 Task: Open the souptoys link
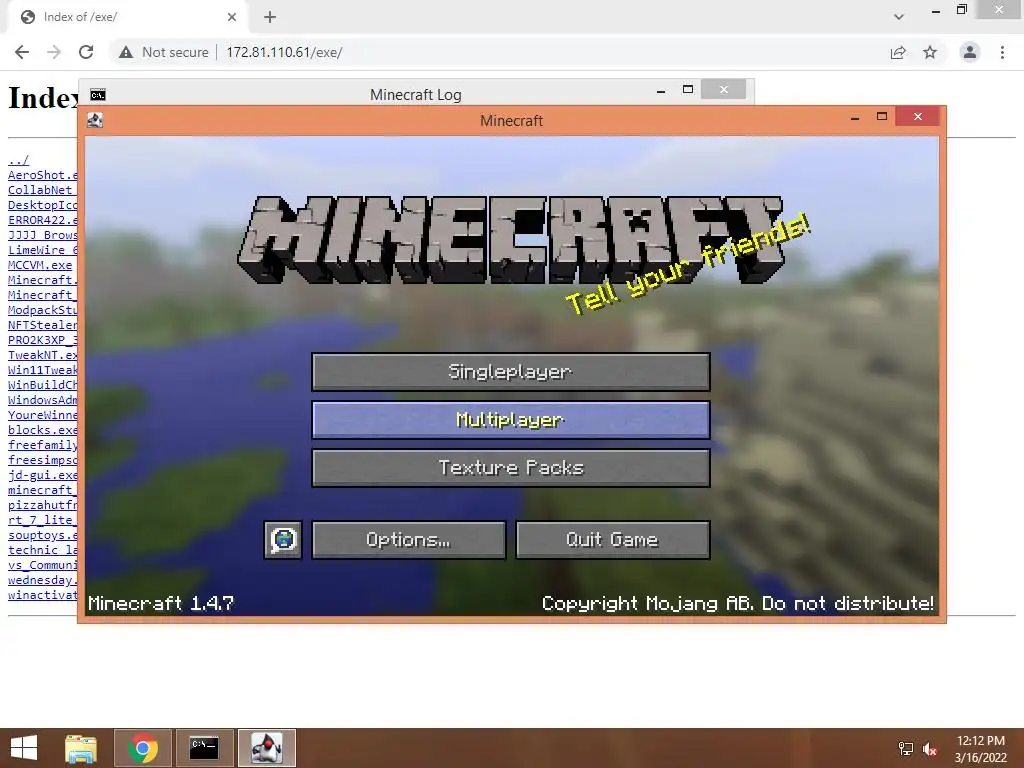(x=42, y=535)
